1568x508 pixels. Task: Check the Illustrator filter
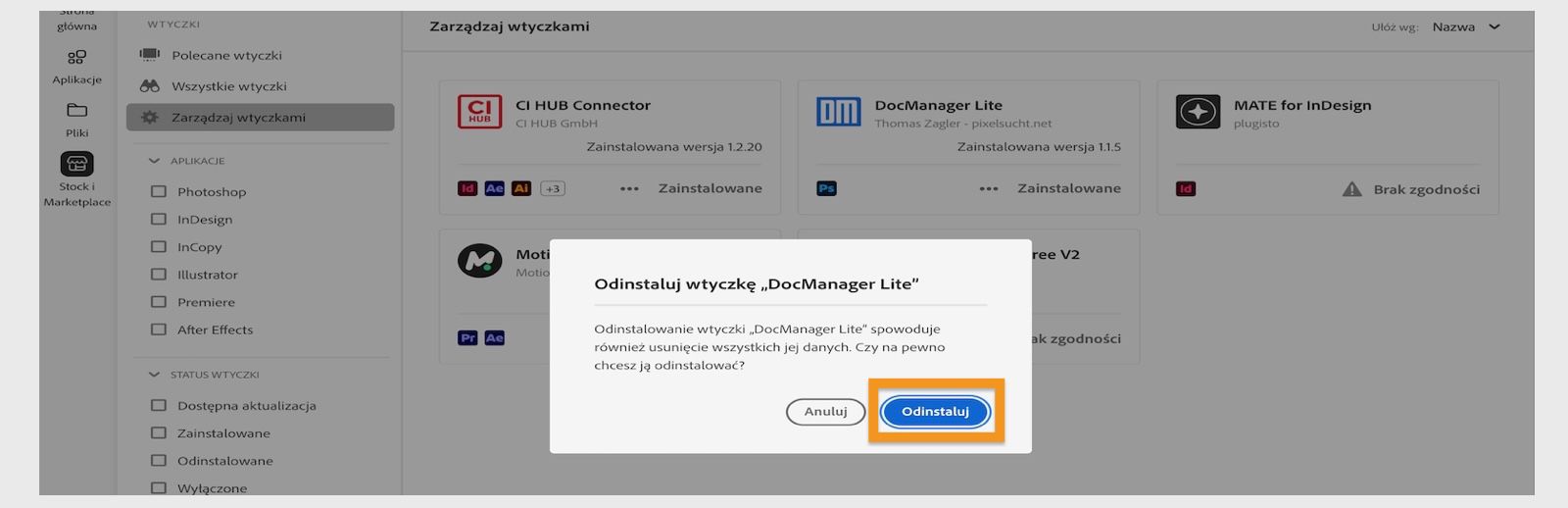coord(159,275)
